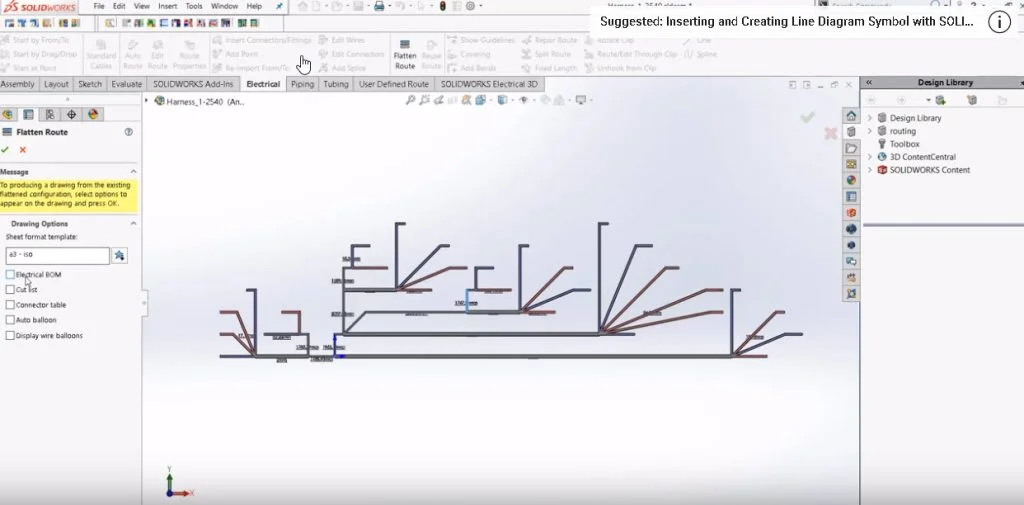Enable the Electrical BOM checkbox
Screen dimensions: 1024x505
(x=10, y=274)
